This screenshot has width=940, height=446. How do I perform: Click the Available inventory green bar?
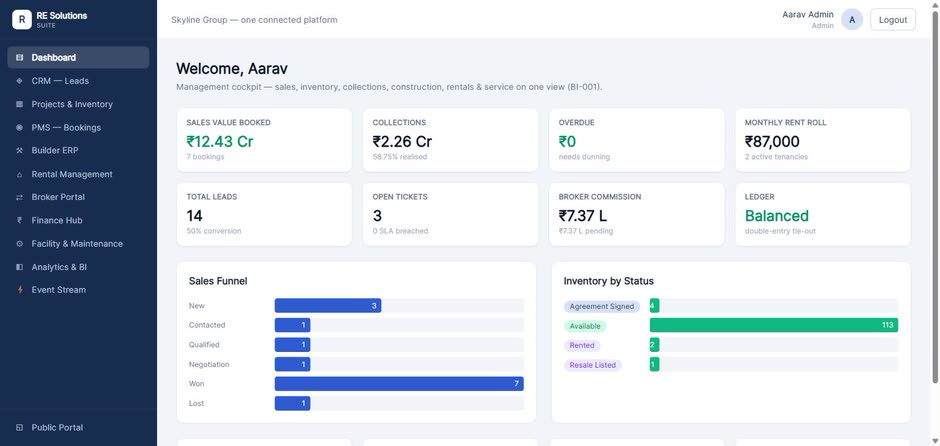coord(774,326)
